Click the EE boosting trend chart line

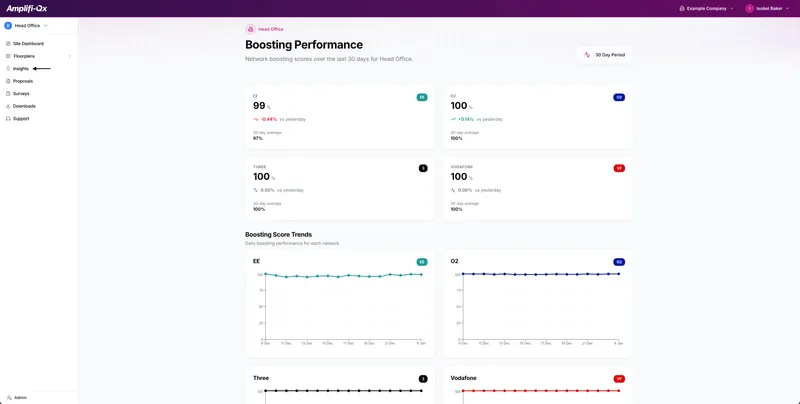(340, 275)
